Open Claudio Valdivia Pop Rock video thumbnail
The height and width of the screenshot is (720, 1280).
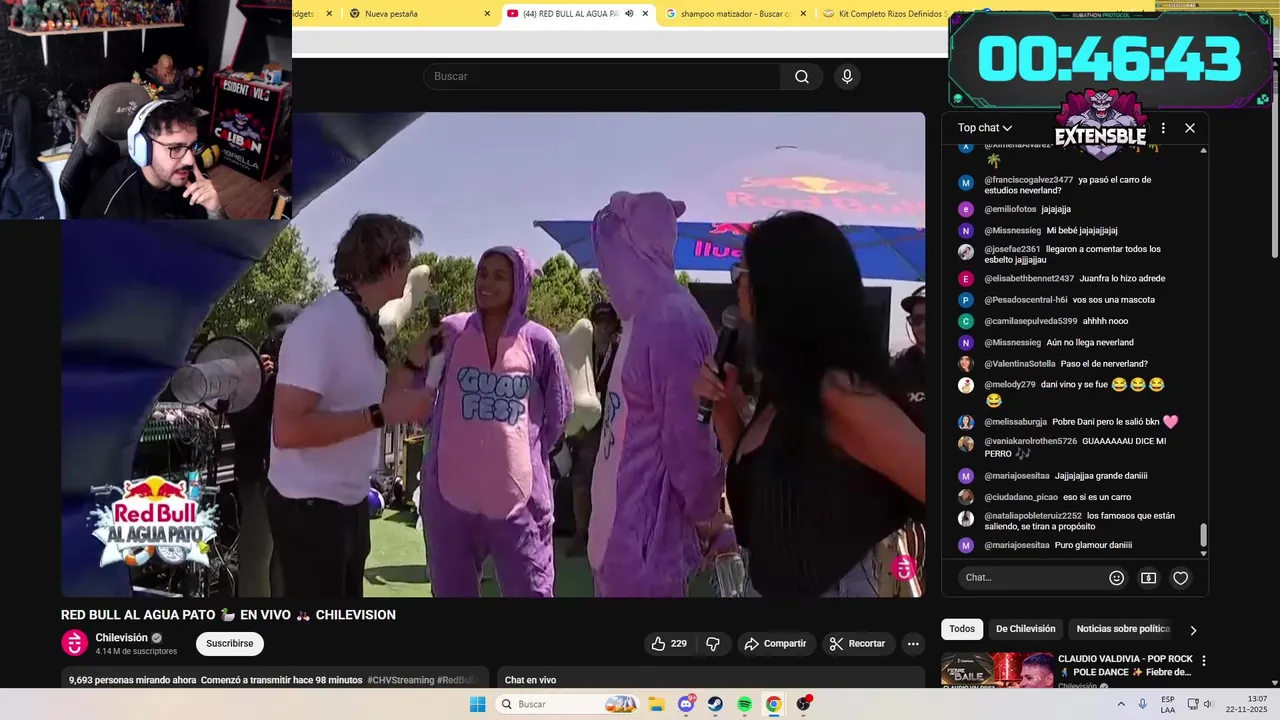click(x=996, y=670)
